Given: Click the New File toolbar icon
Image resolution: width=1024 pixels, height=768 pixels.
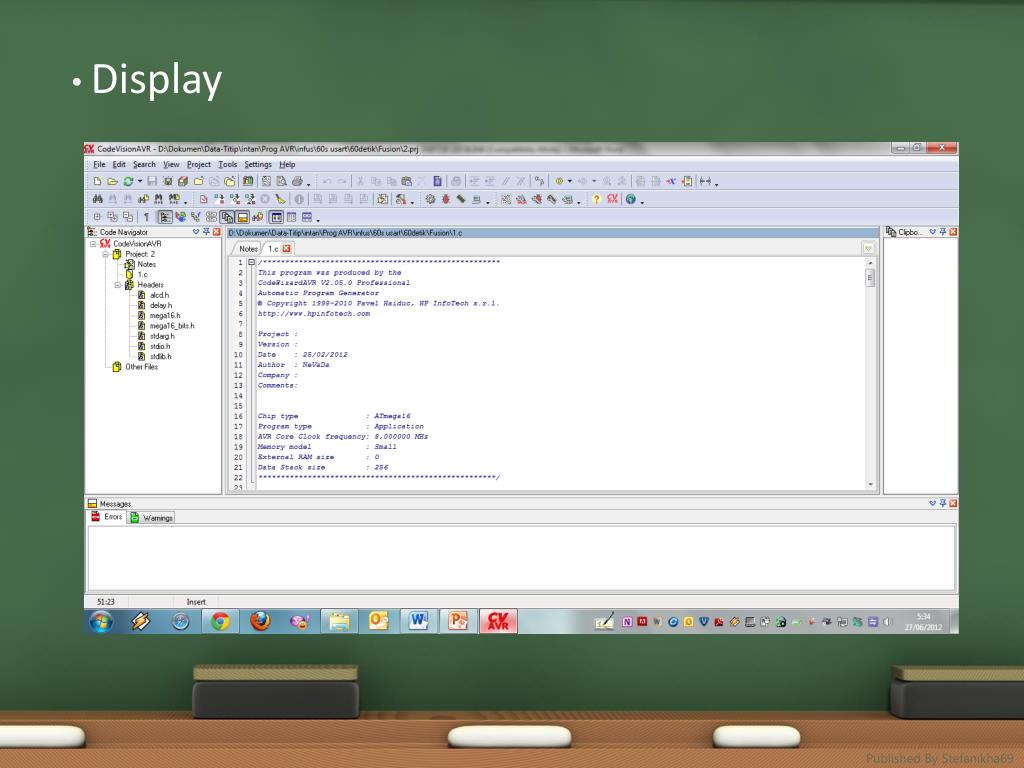Looking at the screenshot, I should point(97,182).
